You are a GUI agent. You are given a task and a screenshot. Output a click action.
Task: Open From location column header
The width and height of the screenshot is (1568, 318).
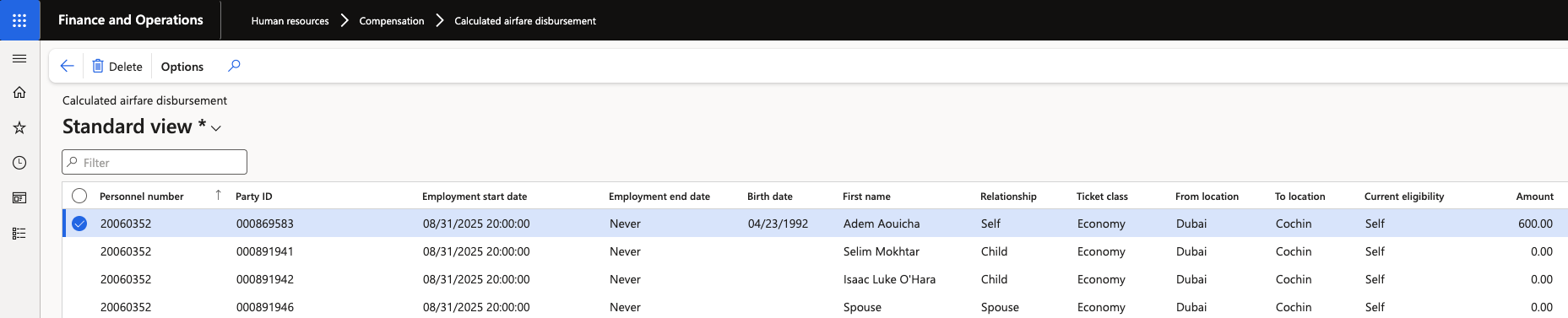click(1207, 197)
